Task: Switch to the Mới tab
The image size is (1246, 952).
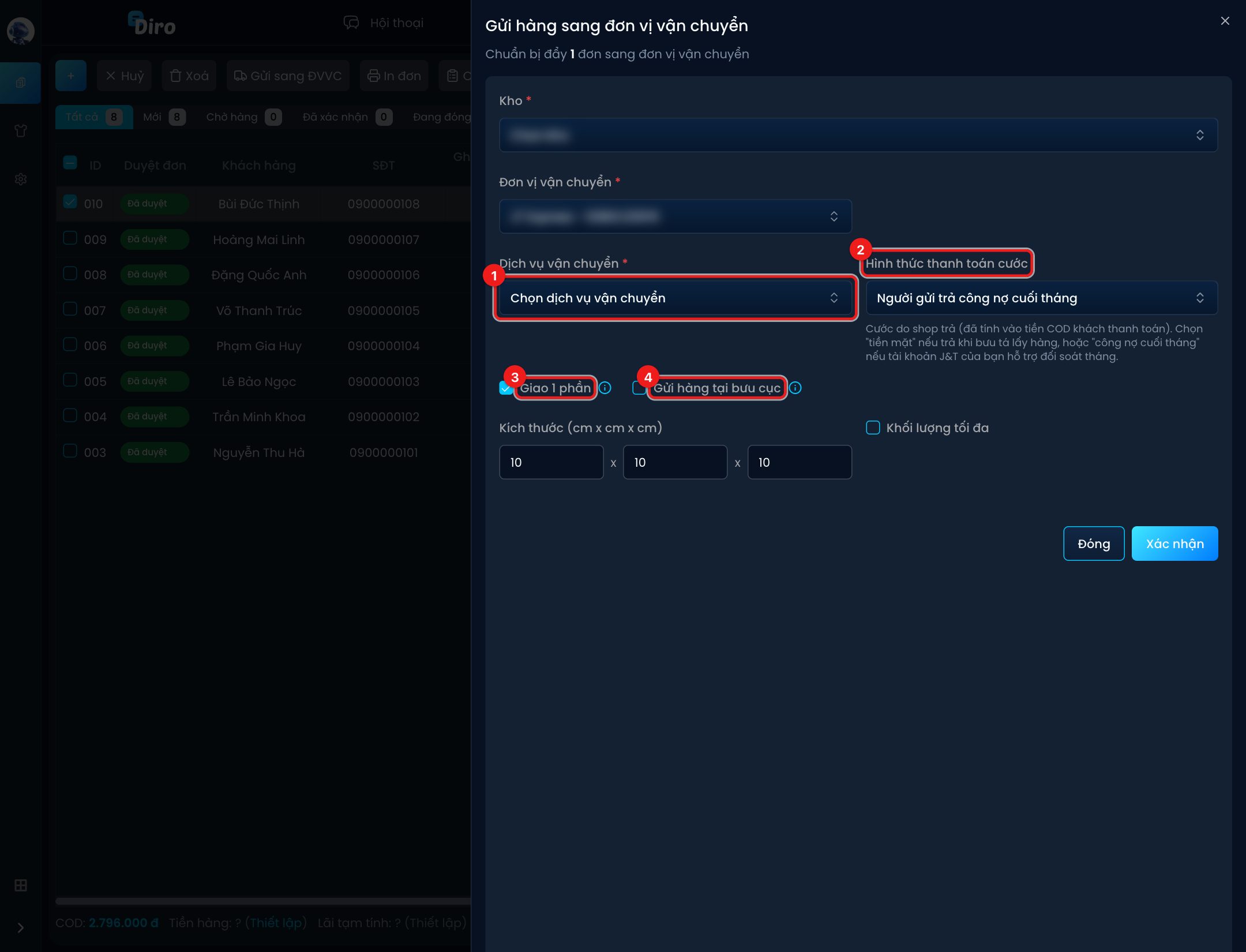Action: pos(164,117)
